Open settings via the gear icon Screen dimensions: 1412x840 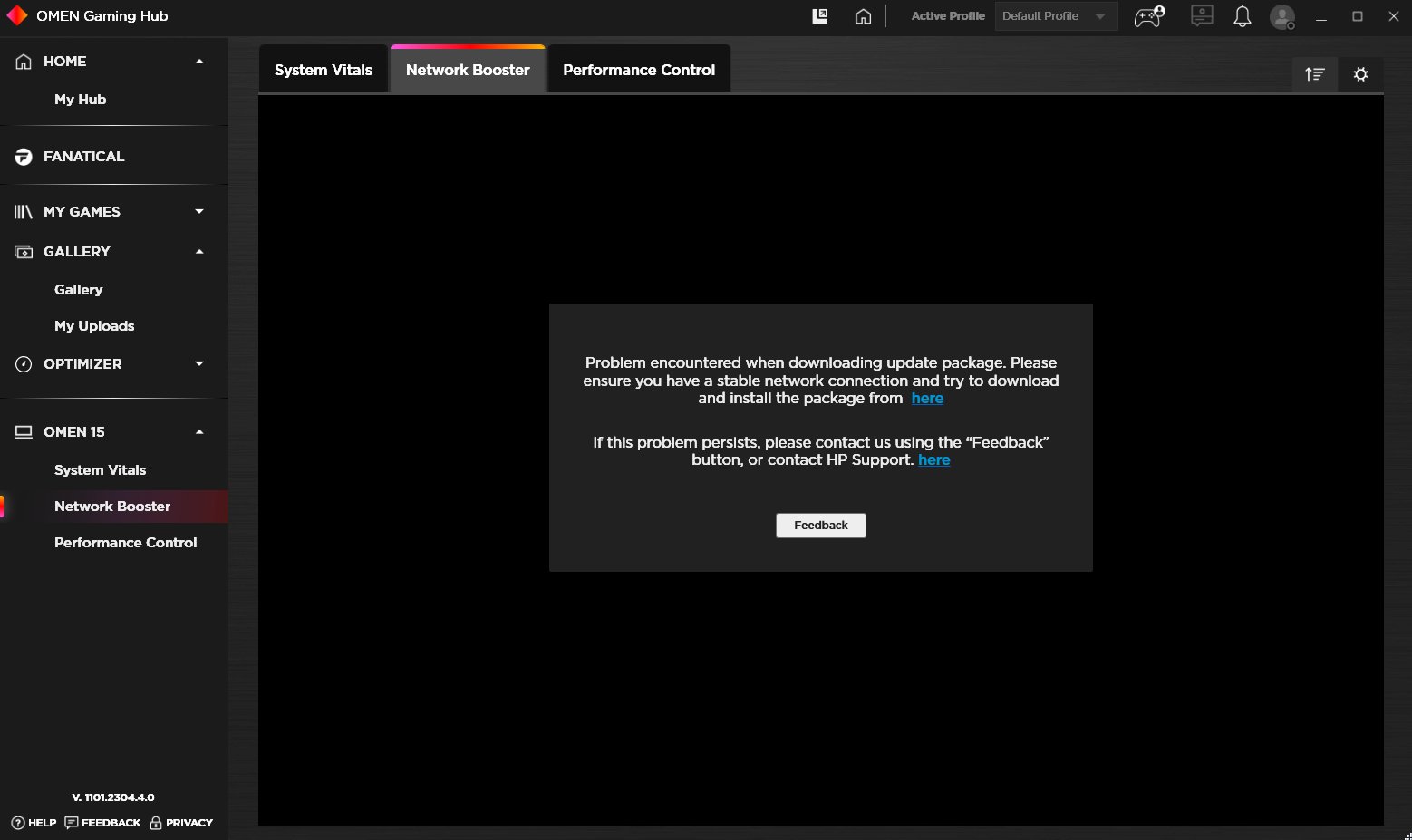(1361, 74)
